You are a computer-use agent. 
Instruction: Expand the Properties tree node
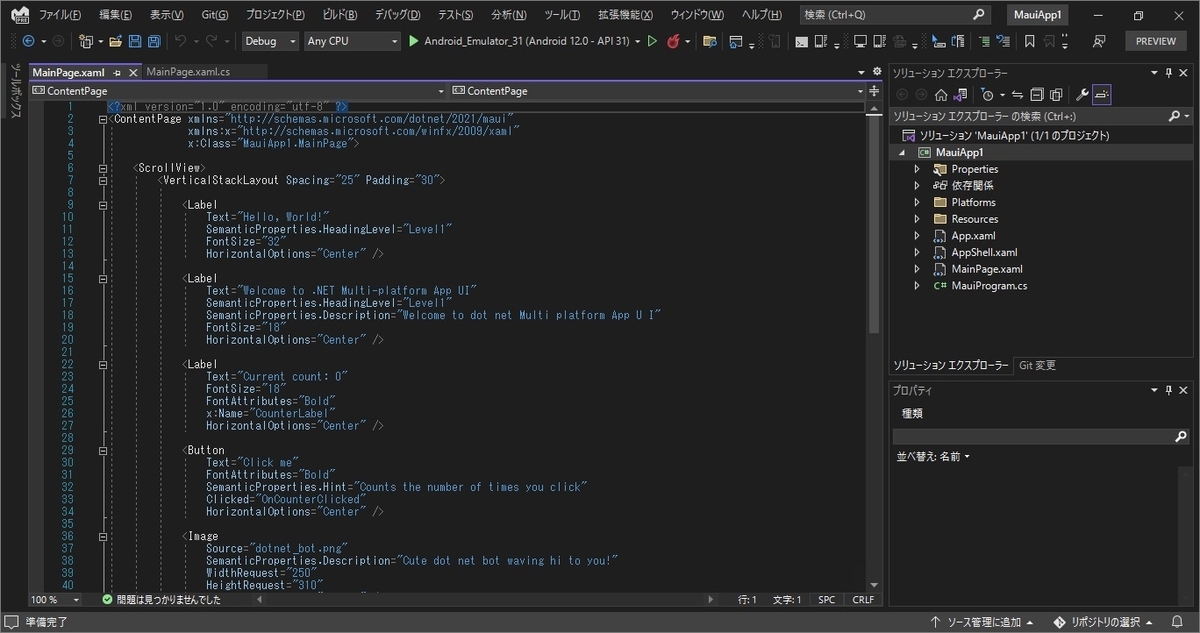[916, 169]
